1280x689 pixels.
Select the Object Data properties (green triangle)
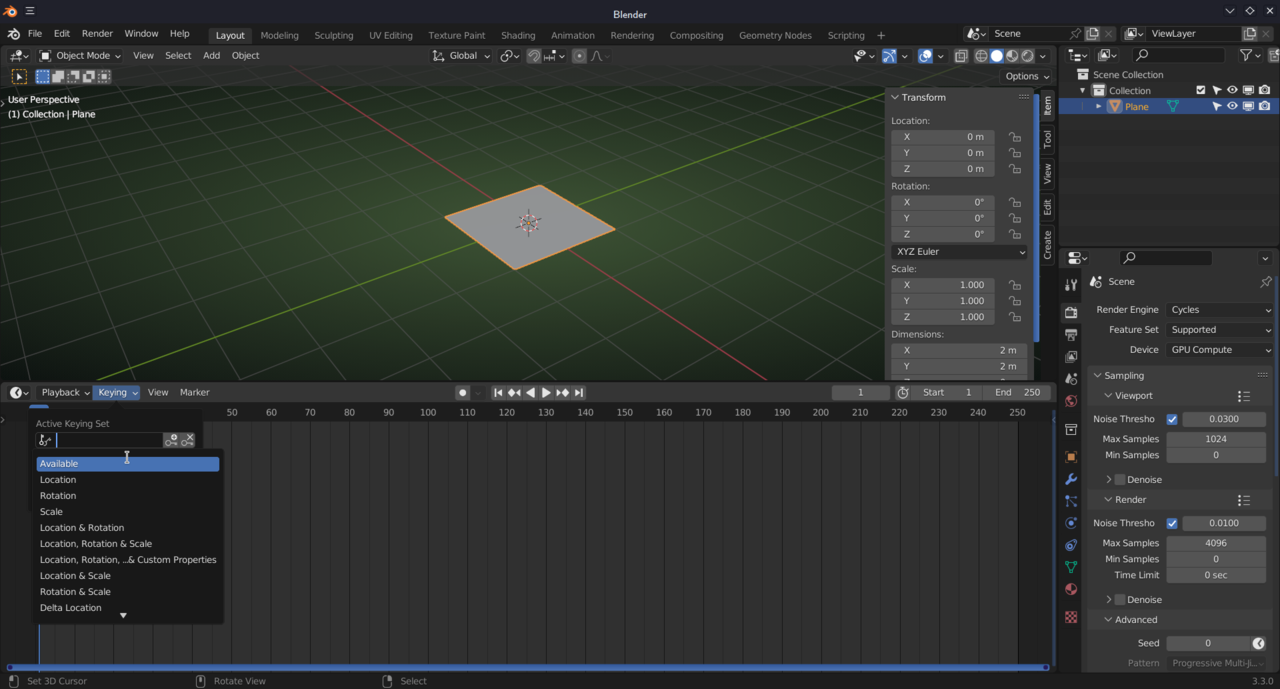click(1070, 567)
